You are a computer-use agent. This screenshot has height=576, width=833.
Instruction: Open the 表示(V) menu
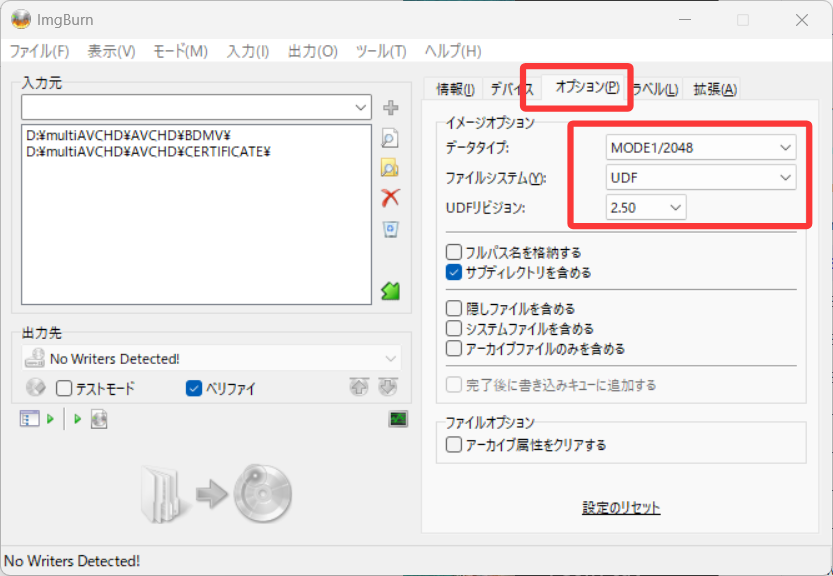pyautogui.click(x=112, y=51)
